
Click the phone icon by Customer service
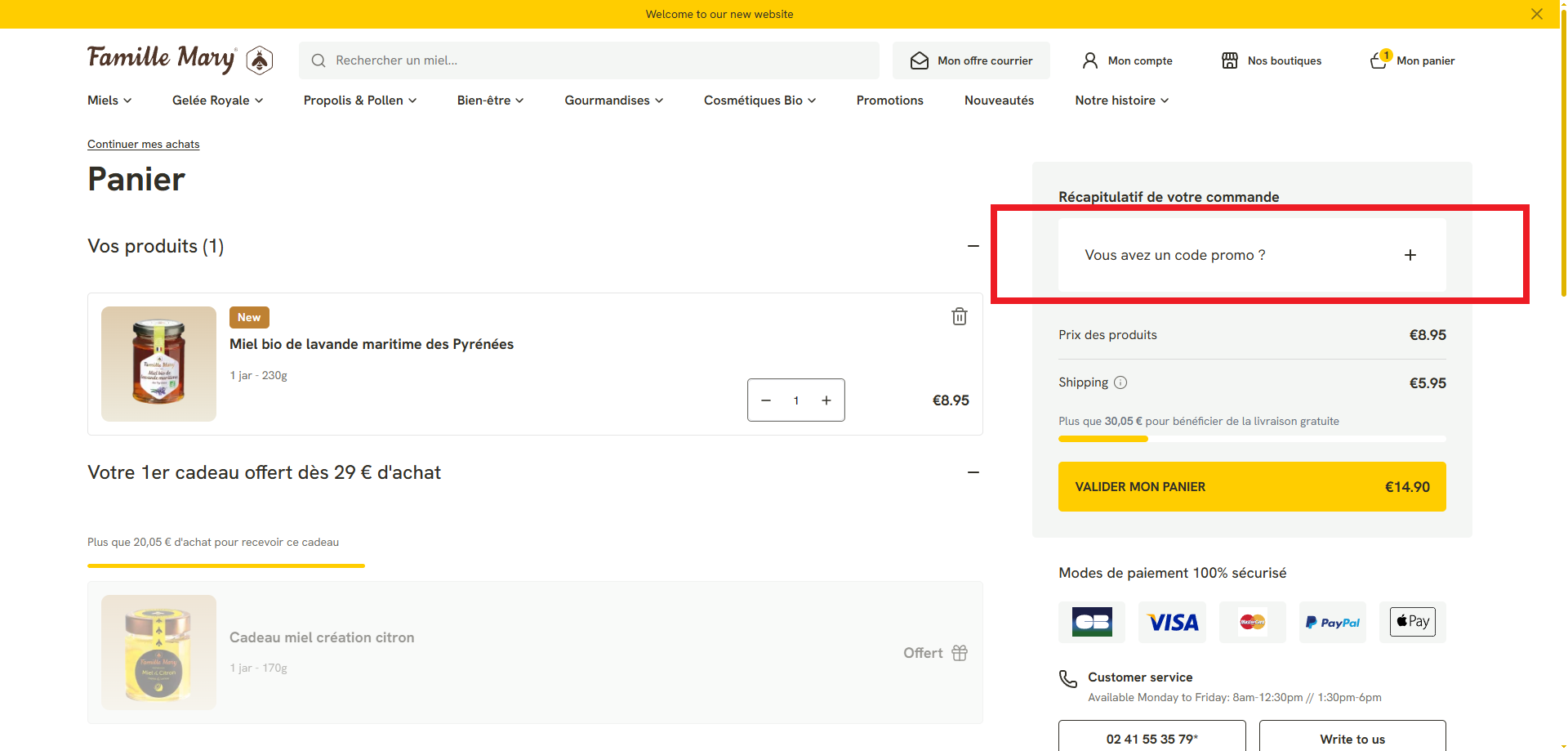click(1068, 679)
